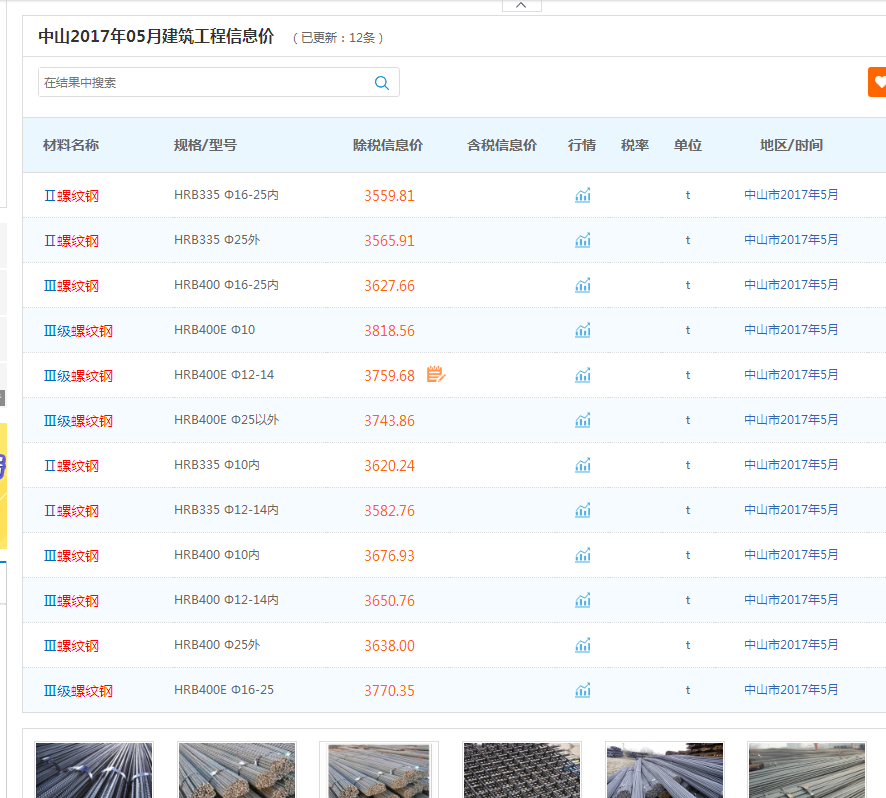
Task: Click 中山市2017年5月 in the 3559.81 row
Action: point(791,195)
